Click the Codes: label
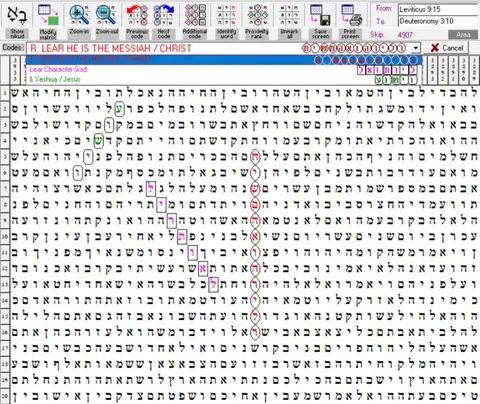The image size is (480, 404). point(13,48)
